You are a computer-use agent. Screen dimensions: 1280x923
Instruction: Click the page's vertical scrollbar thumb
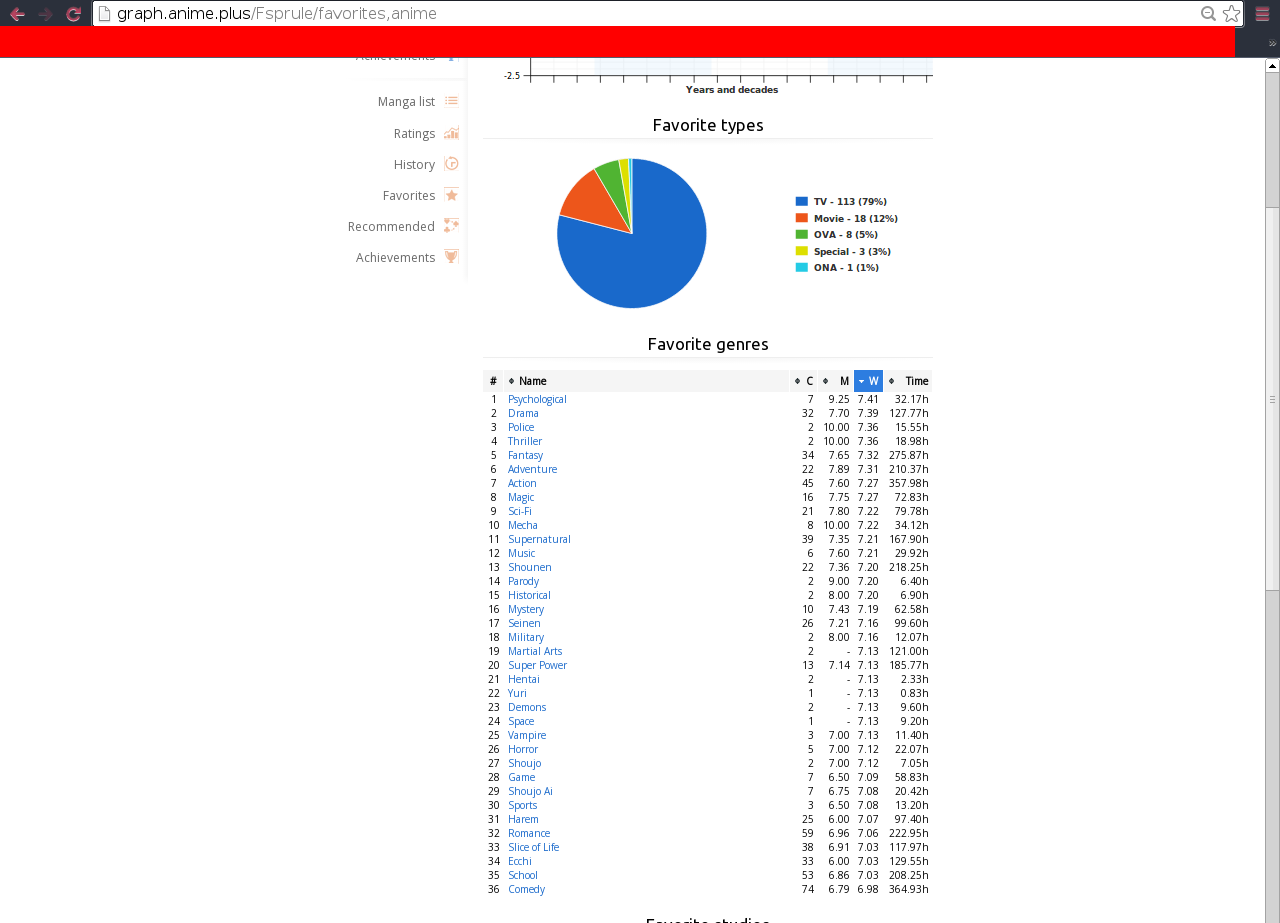click(x=1272, y=398)
